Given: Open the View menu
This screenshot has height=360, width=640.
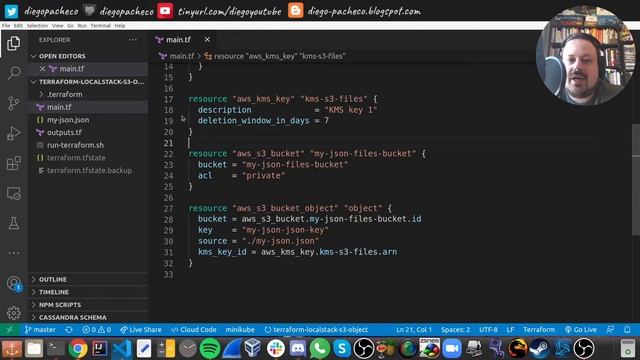Looking at the screenshot, I should pos(58,25).
